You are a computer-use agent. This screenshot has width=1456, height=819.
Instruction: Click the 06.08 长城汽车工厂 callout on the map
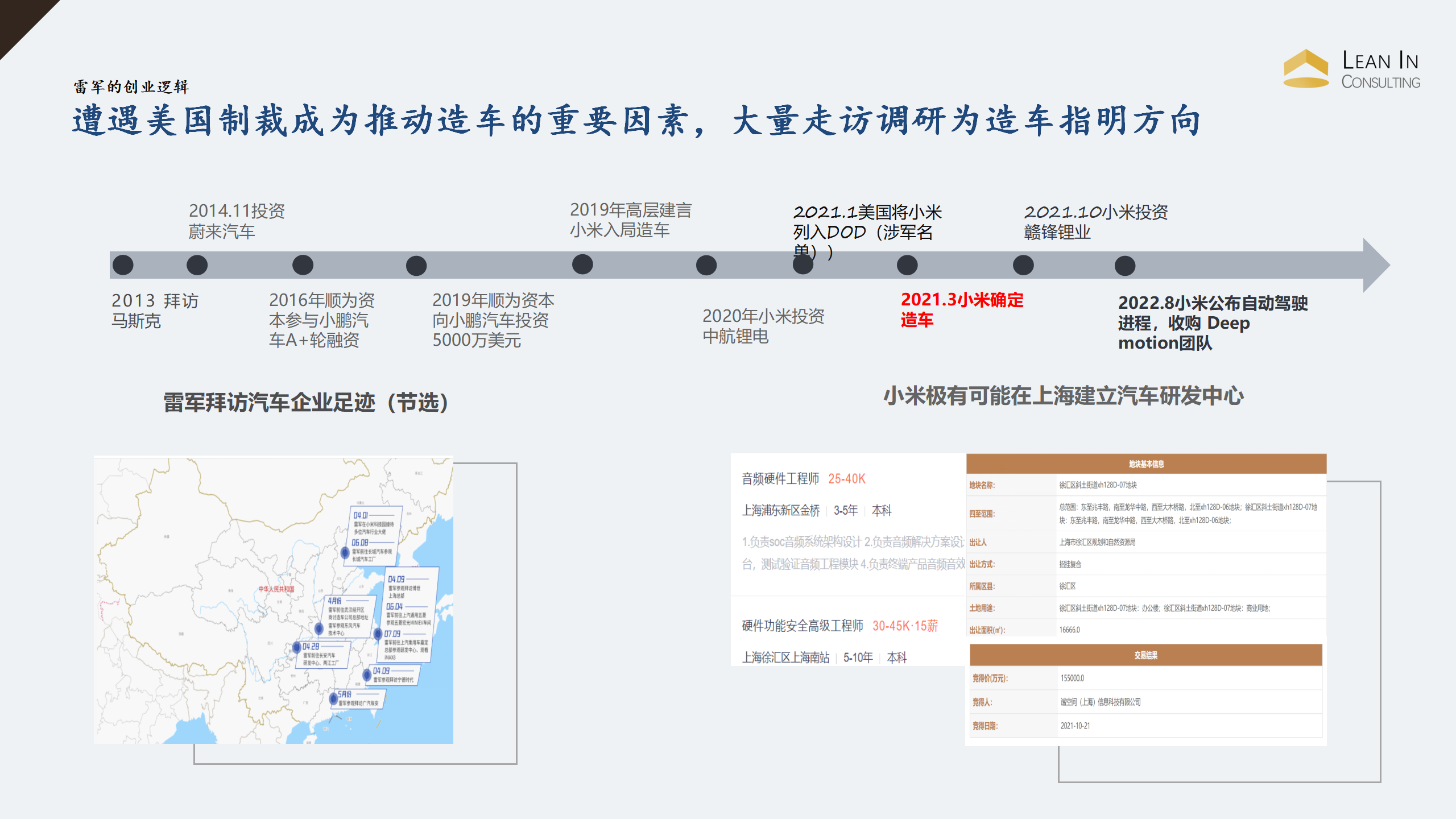(373, 551)
